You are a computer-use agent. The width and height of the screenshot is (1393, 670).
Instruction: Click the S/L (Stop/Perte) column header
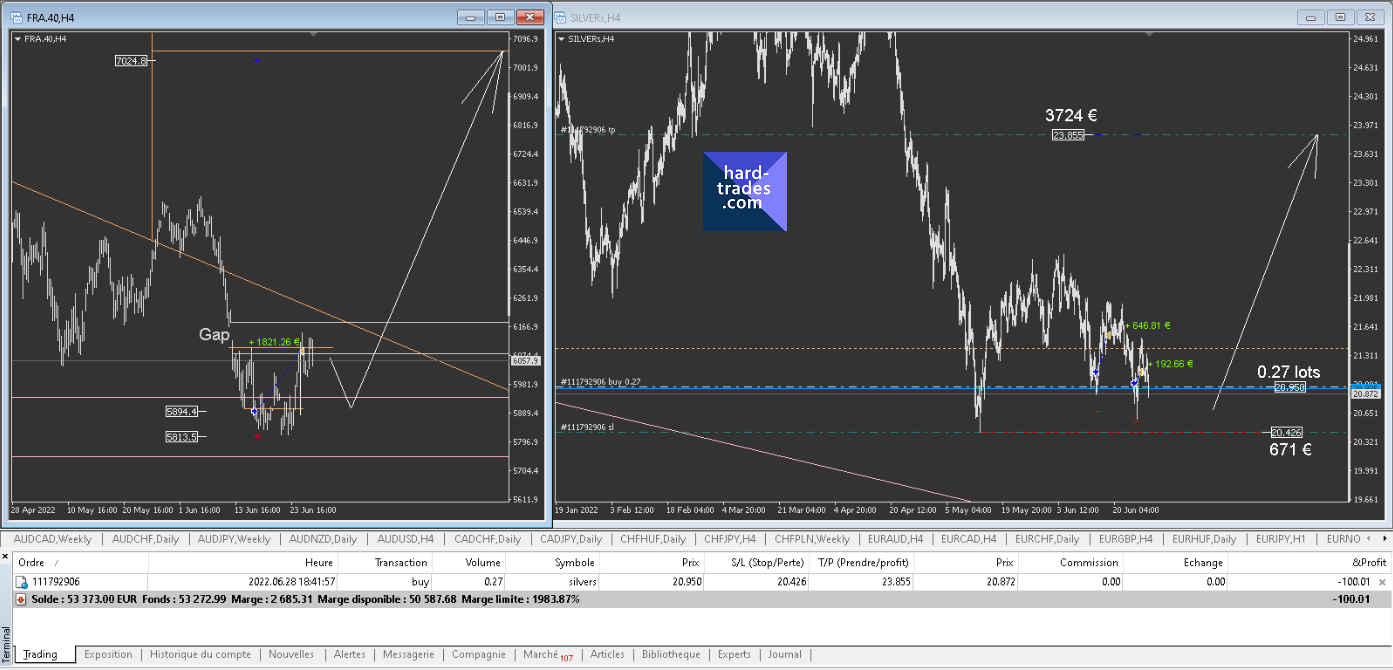coord(757,562)
